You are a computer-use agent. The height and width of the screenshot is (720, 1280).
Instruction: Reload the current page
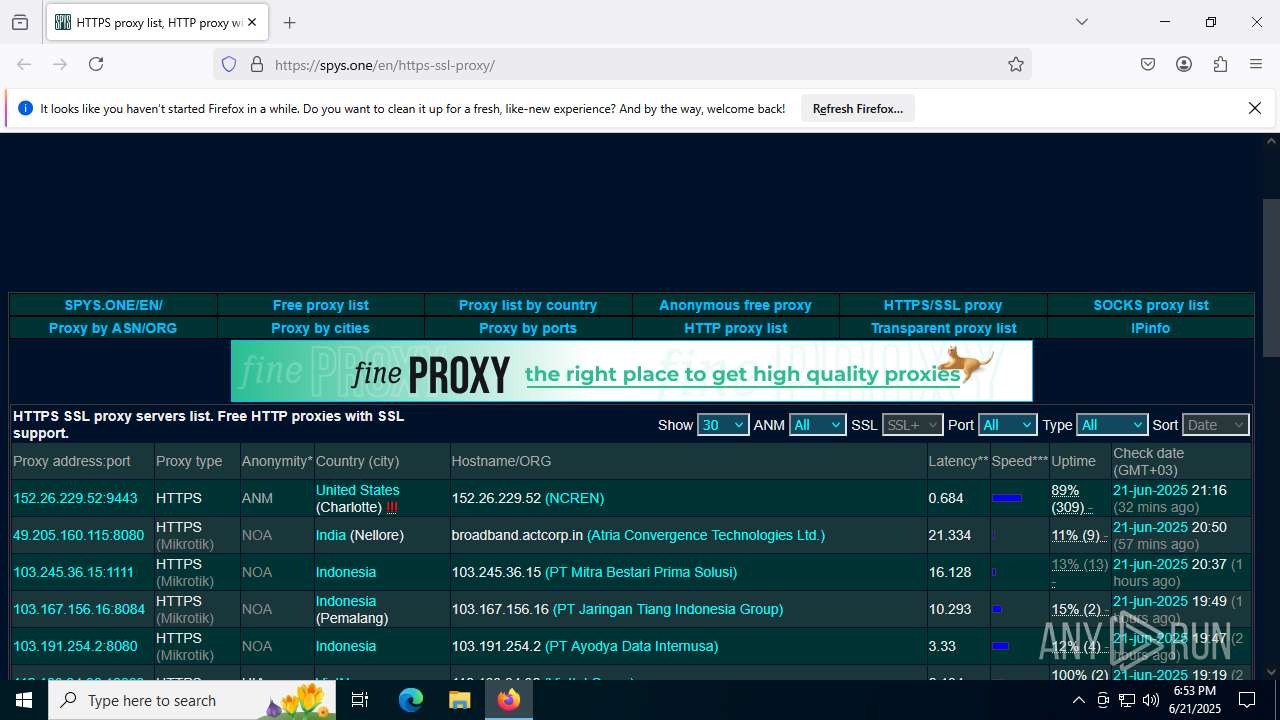pos(96,64)
